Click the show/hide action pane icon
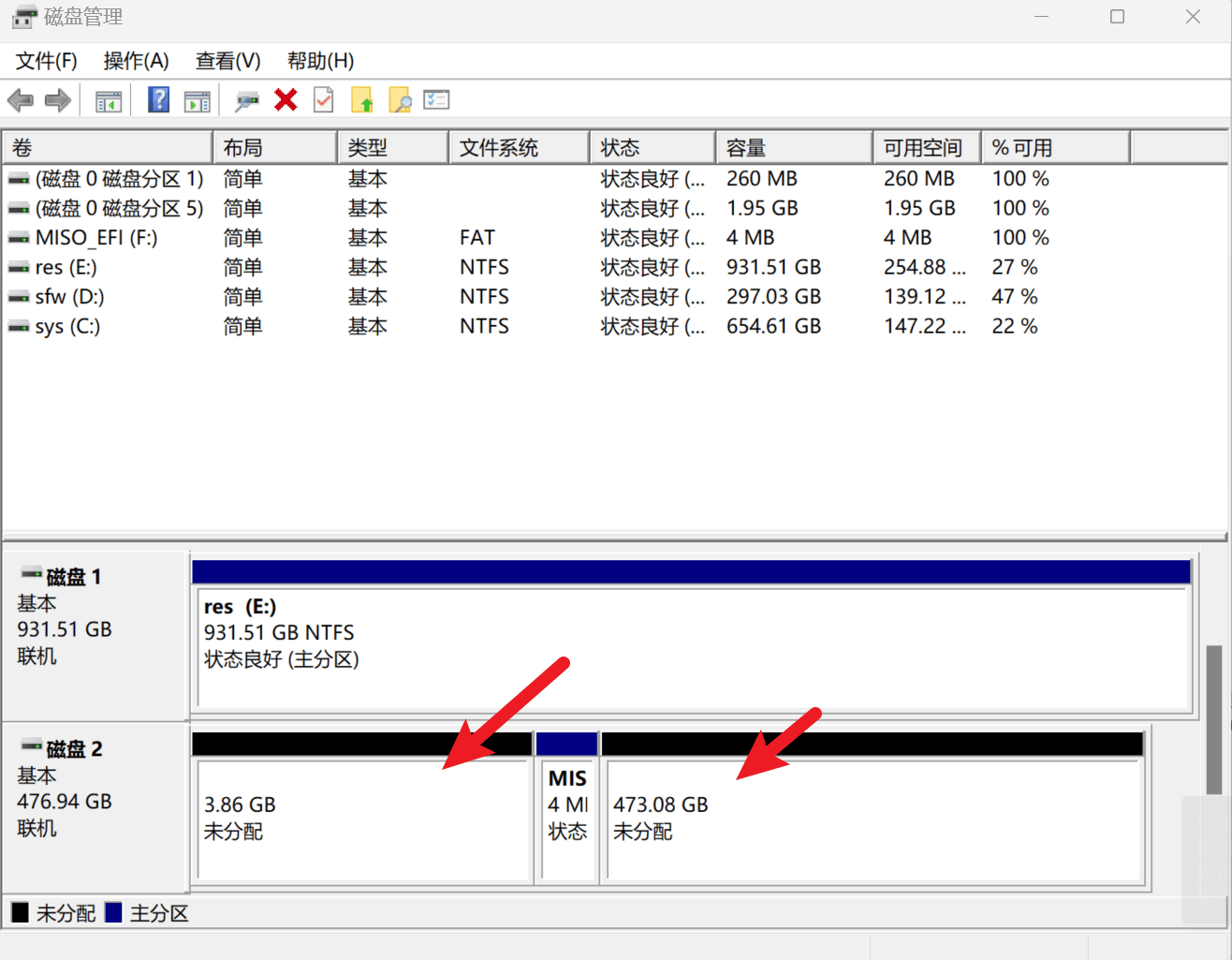 (197, 100)
